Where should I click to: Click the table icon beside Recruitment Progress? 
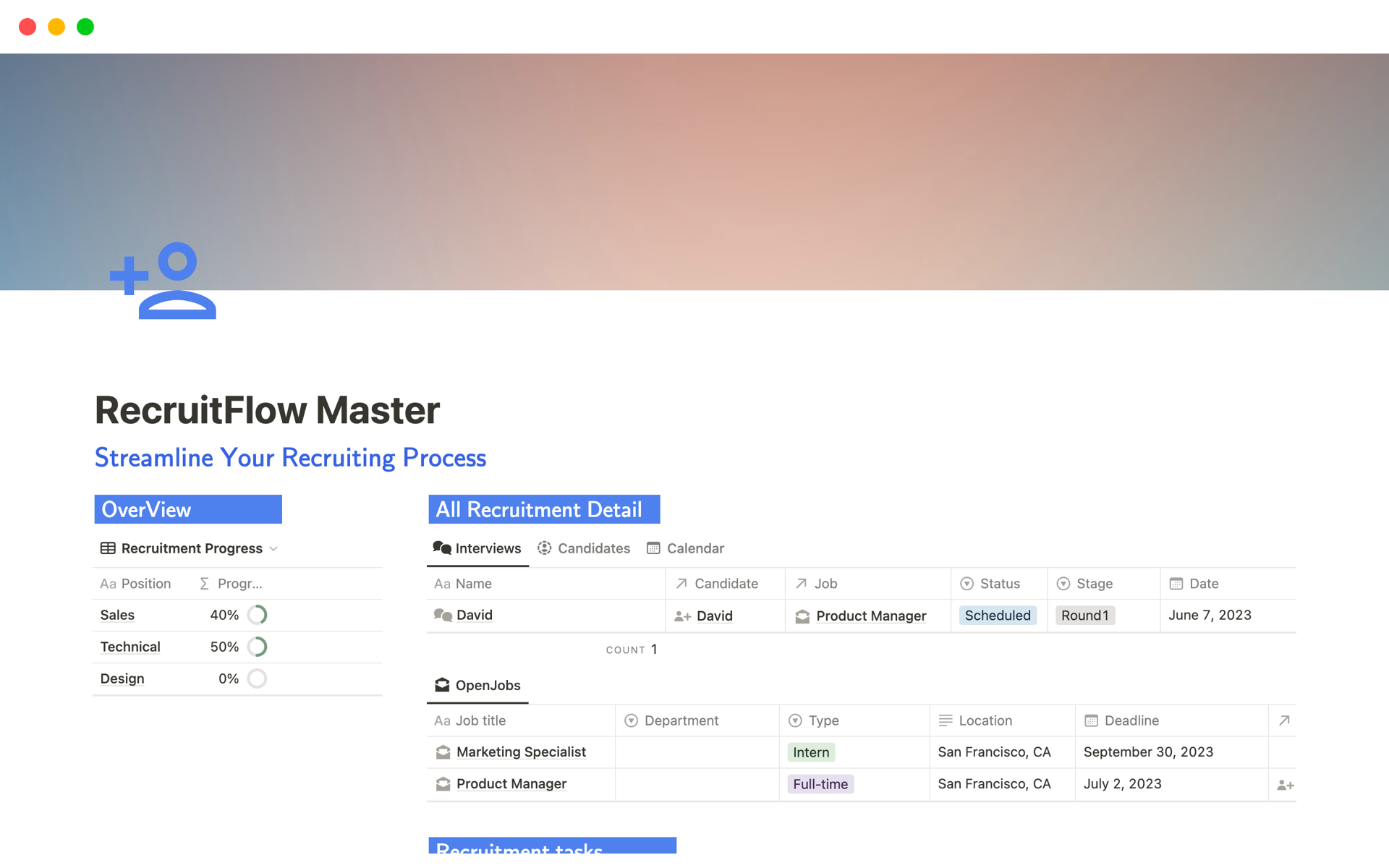[108, 548]
